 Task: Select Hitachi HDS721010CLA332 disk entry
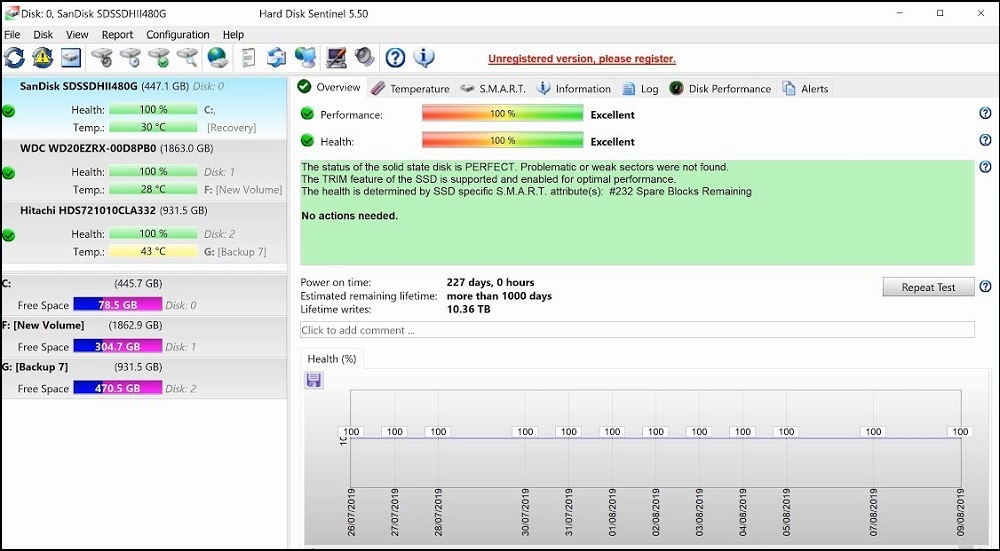144,231
